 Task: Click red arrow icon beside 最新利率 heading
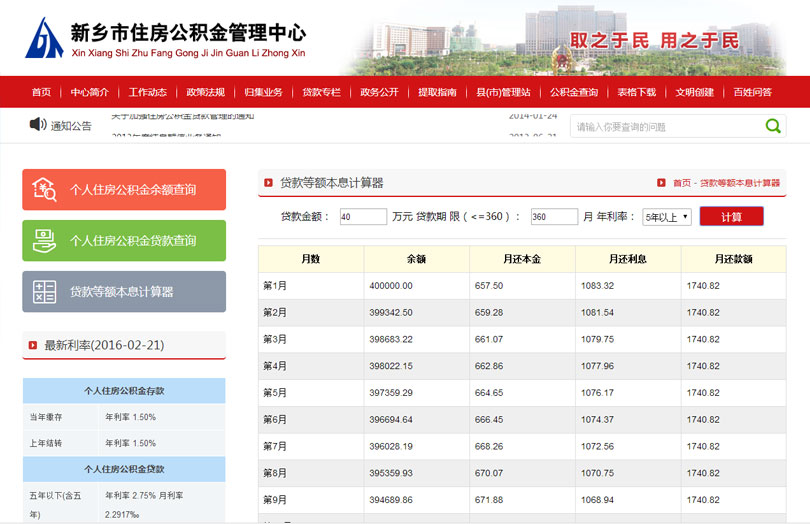[32, 345]
